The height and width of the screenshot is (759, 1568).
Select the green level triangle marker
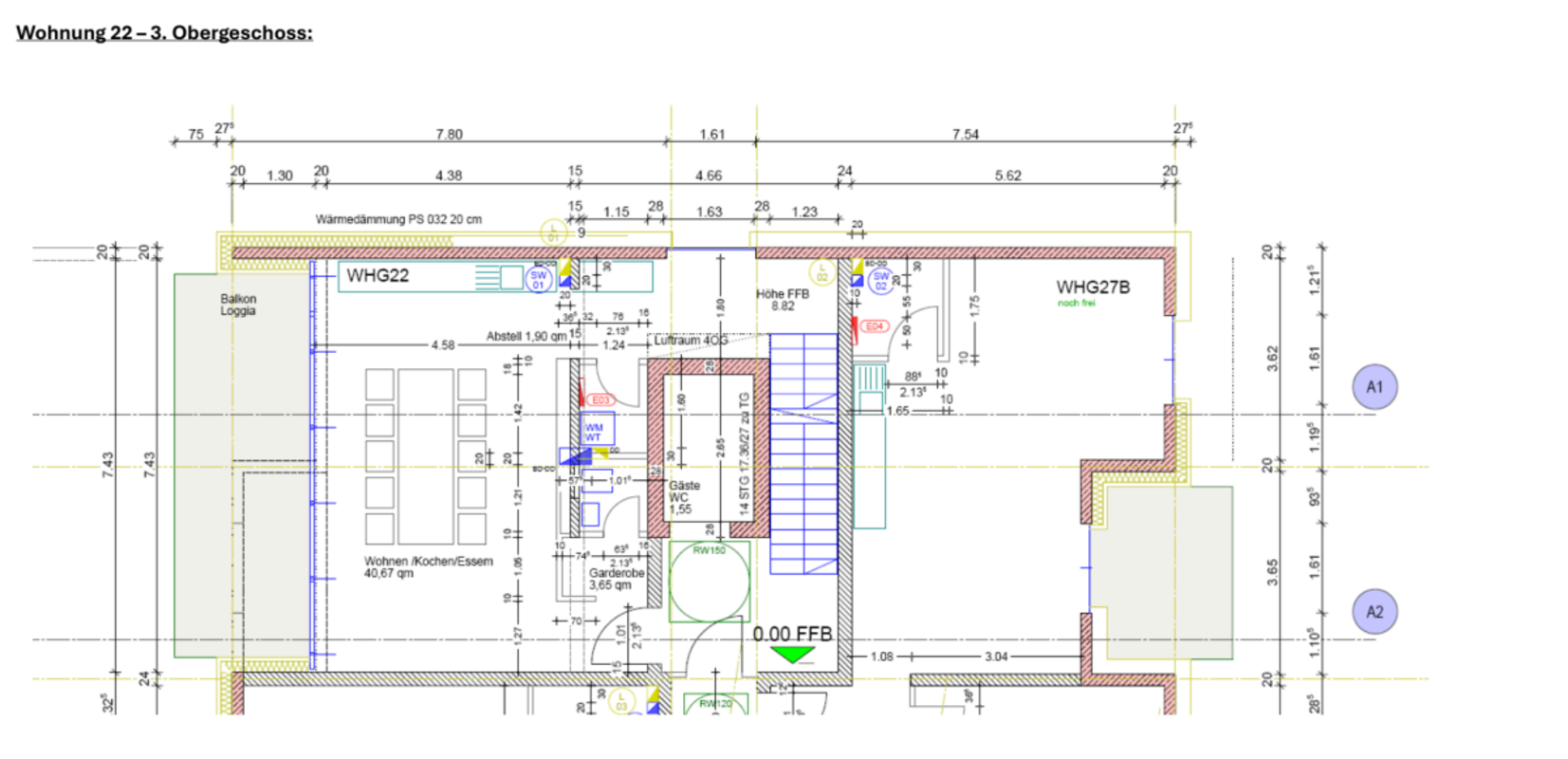tap(792, 655)
